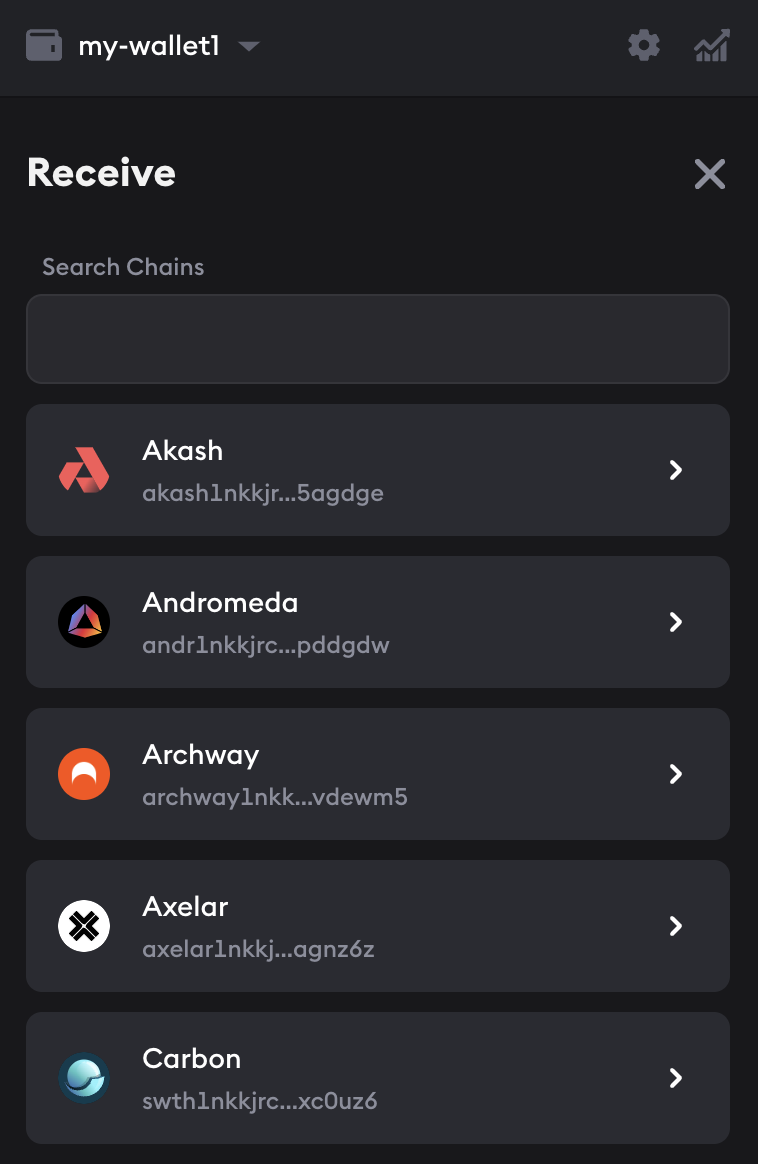The image size is (758, 1164).
Task: Close the Receive panel
Action: [x=710, y=174]
